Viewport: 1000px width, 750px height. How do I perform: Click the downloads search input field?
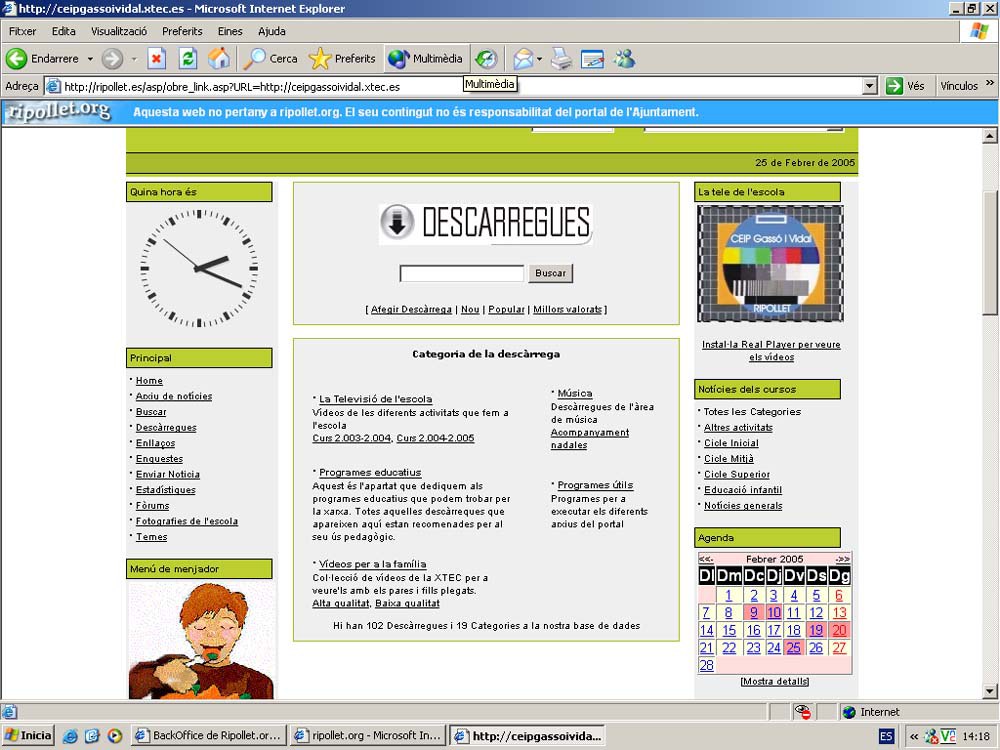coord(462,273)
